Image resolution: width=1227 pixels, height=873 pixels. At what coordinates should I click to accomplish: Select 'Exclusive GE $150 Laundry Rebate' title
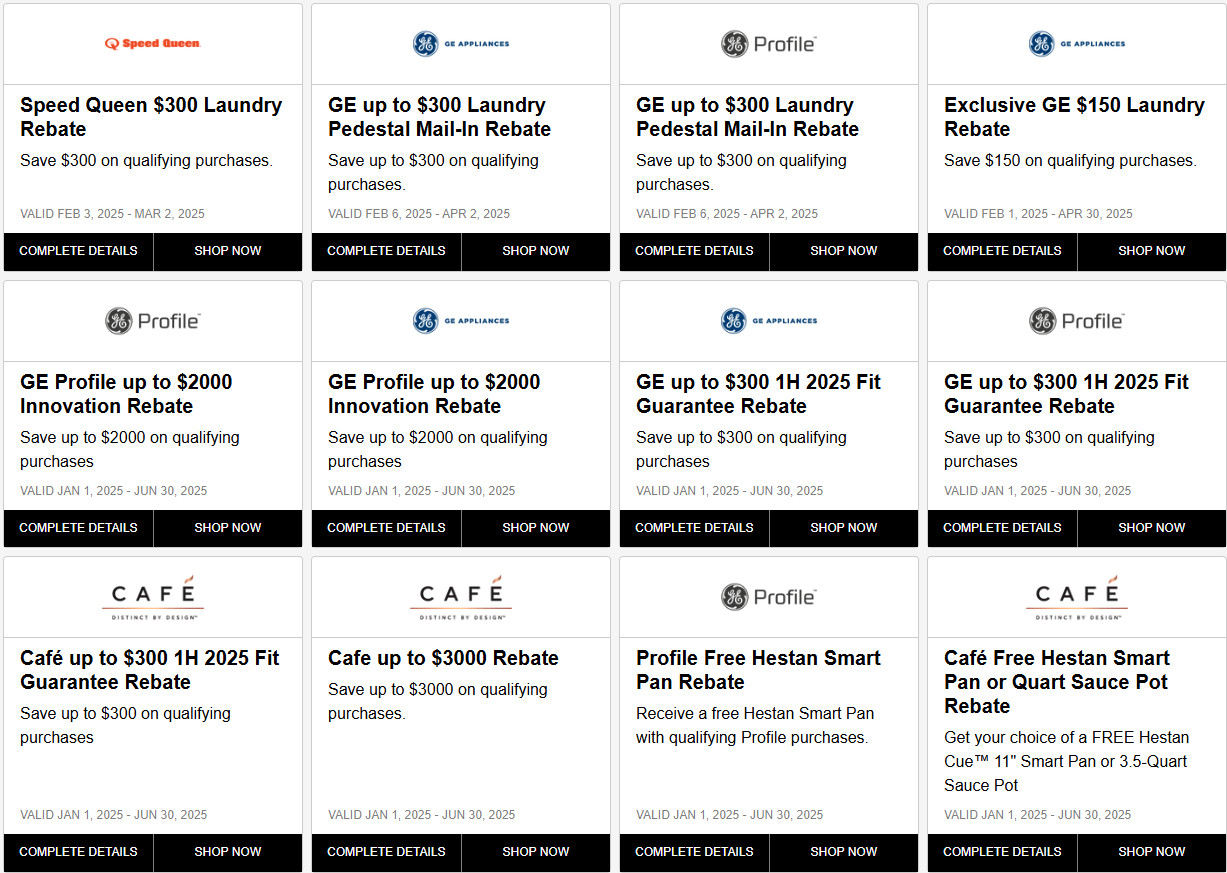coord(1074,117)
